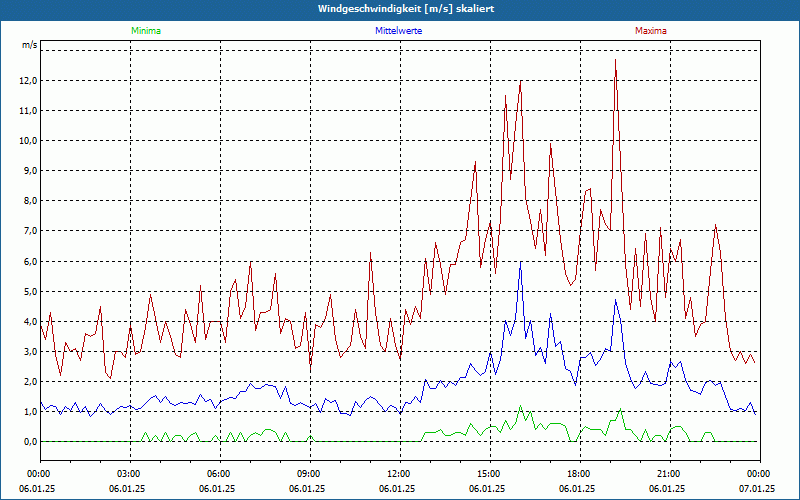This screenshot has width=800, height=500.
Task: Click the "1,0" y-axis value
Action: click(x=31, y=412)
